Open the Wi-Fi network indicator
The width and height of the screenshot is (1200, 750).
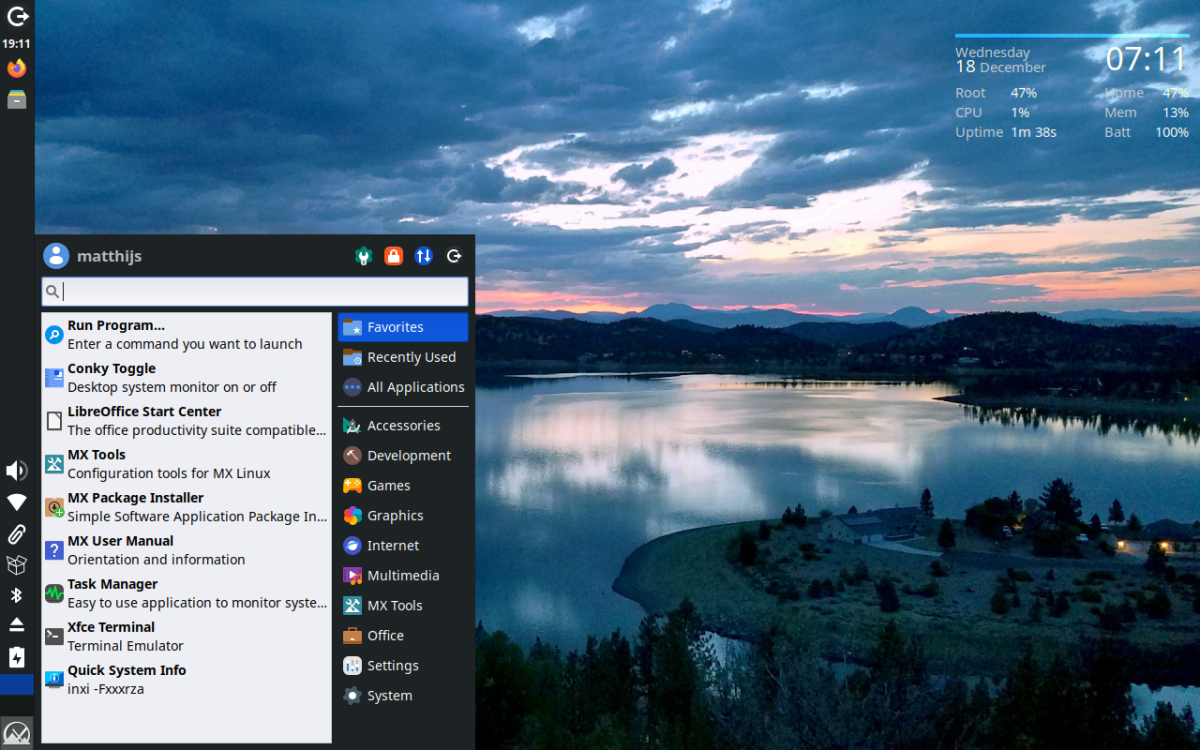17,502
